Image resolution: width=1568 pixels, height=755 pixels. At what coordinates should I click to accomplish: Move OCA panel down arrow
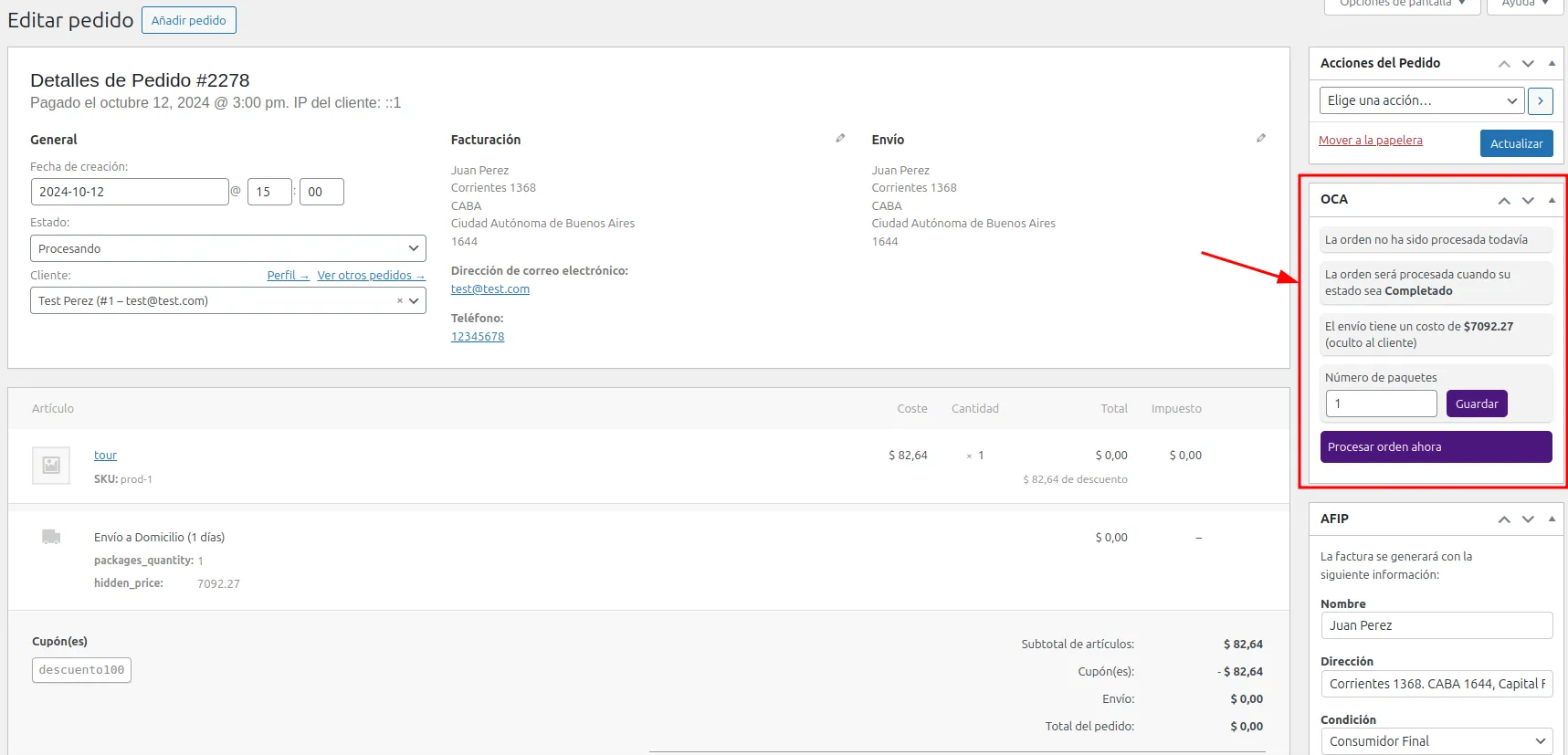[1528, 200]
